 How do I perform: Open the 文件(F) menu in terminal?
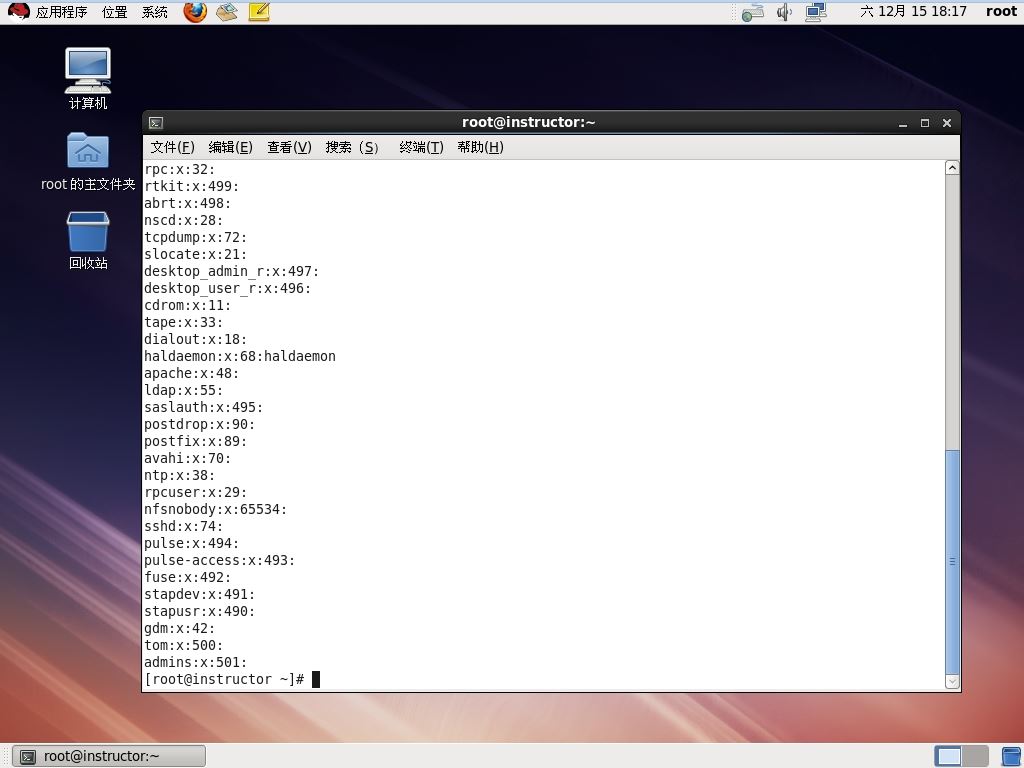click(172, 148)
